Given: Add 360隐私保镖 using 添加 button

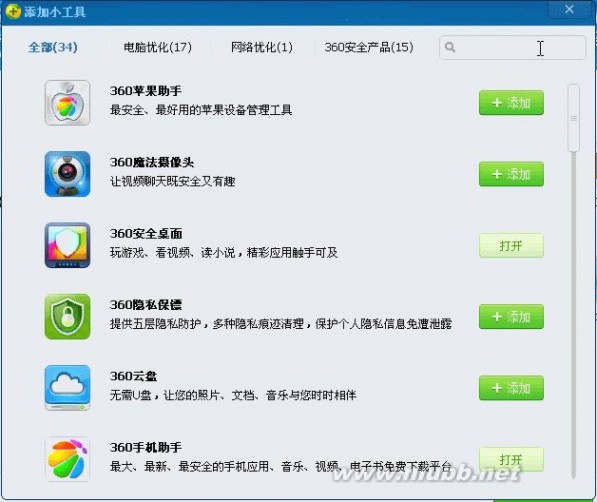Looking at the screenshot, I should [511, 317].
